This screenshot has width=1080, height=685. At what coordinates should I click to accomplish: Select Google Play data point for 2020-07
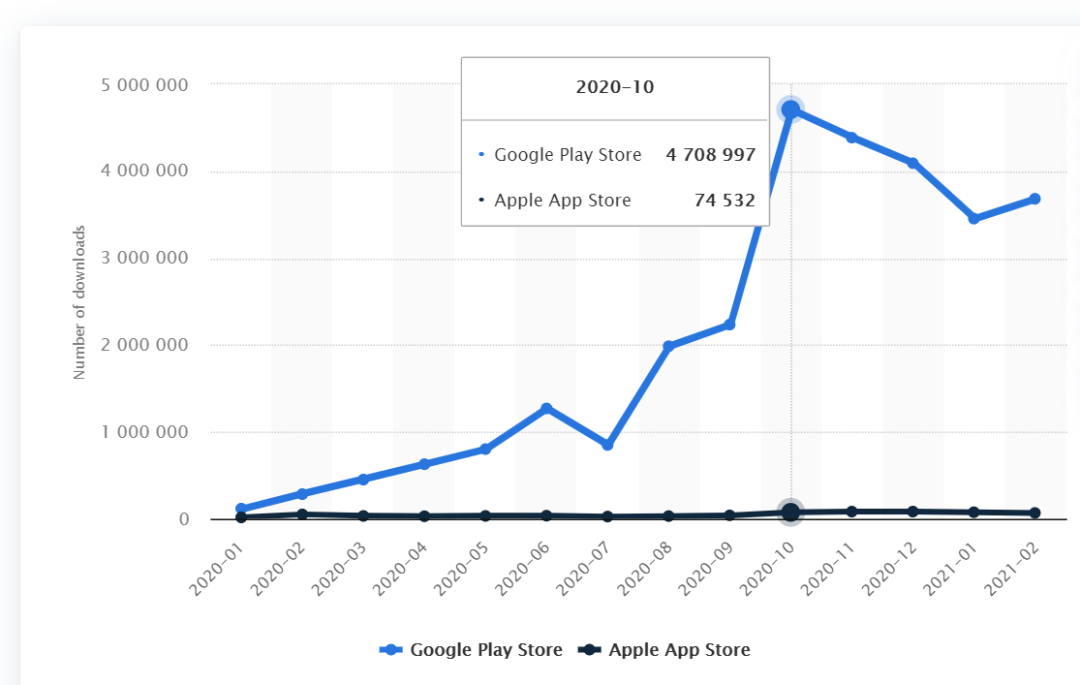point(607,444)
